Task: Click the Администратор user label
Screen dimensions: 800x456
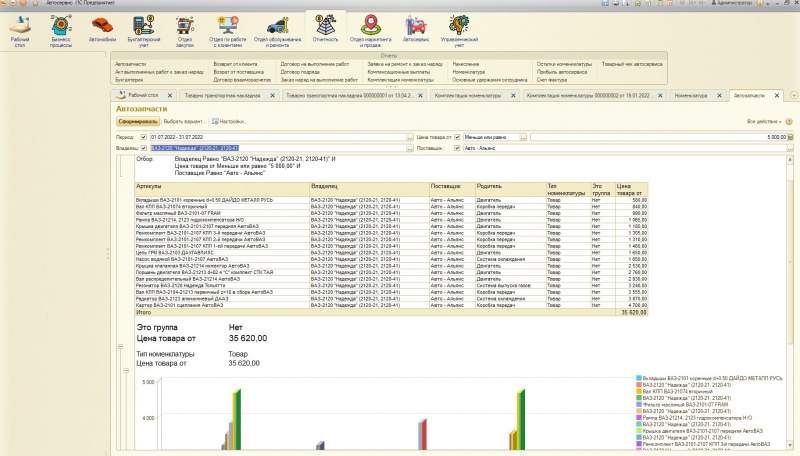Action: (x=732, y=3)
